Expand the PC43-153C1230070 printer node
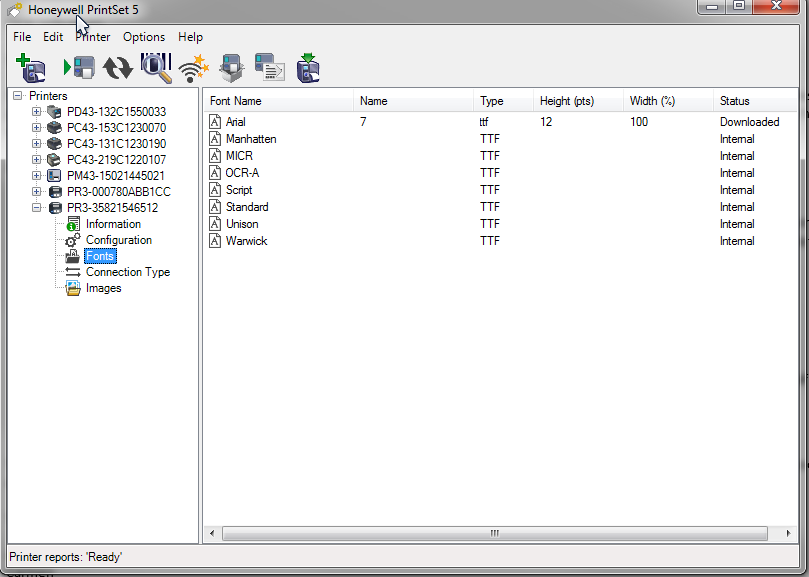Viewport: 809px width, 577px height. coord(36,127)
